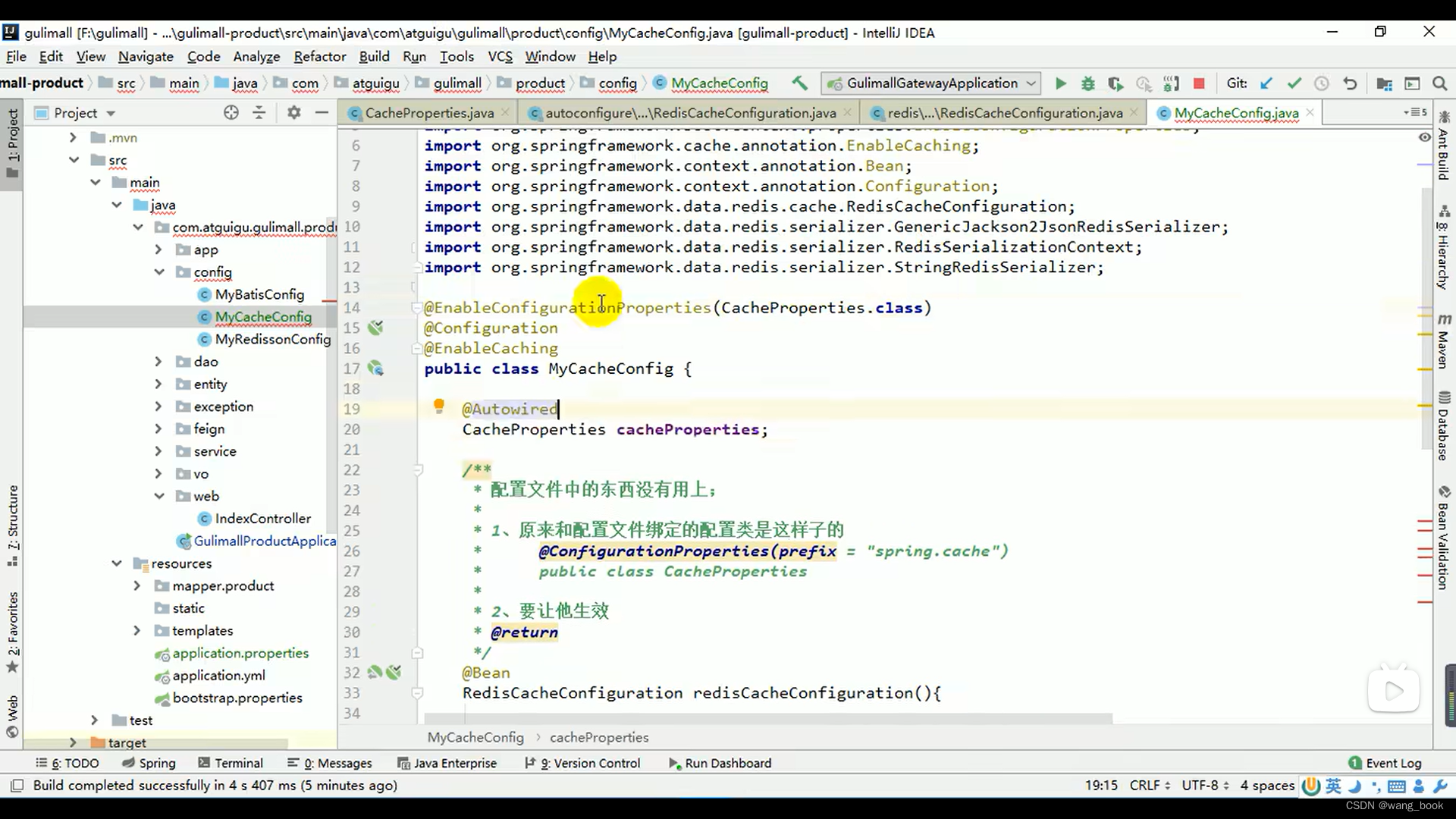Click the vertical editor scrollbar
The image size is (1456, 819).
pyautogui.click(x=1427, y=318)
